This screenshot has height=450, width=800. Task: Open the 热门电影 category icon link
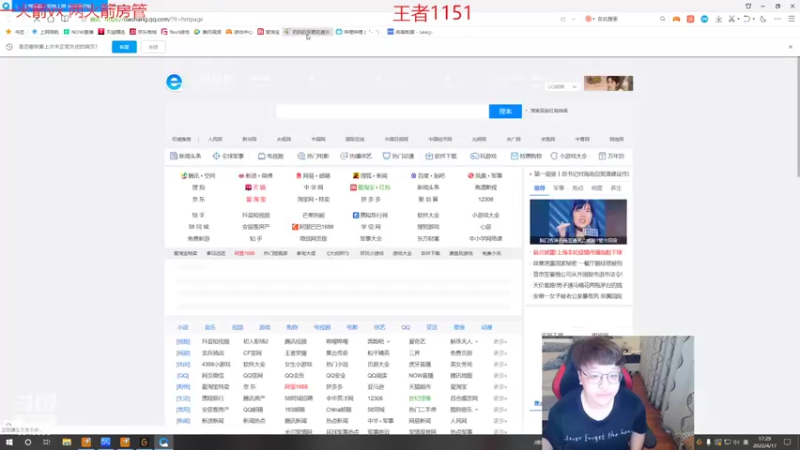point(313,156)
